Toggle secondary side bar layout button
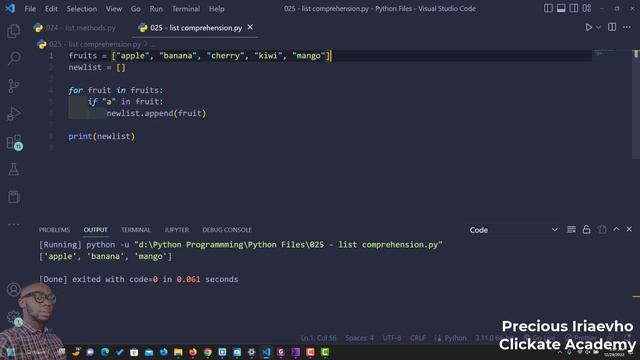The width and height of the screenshot is (640, 360). tap(574, 8)
